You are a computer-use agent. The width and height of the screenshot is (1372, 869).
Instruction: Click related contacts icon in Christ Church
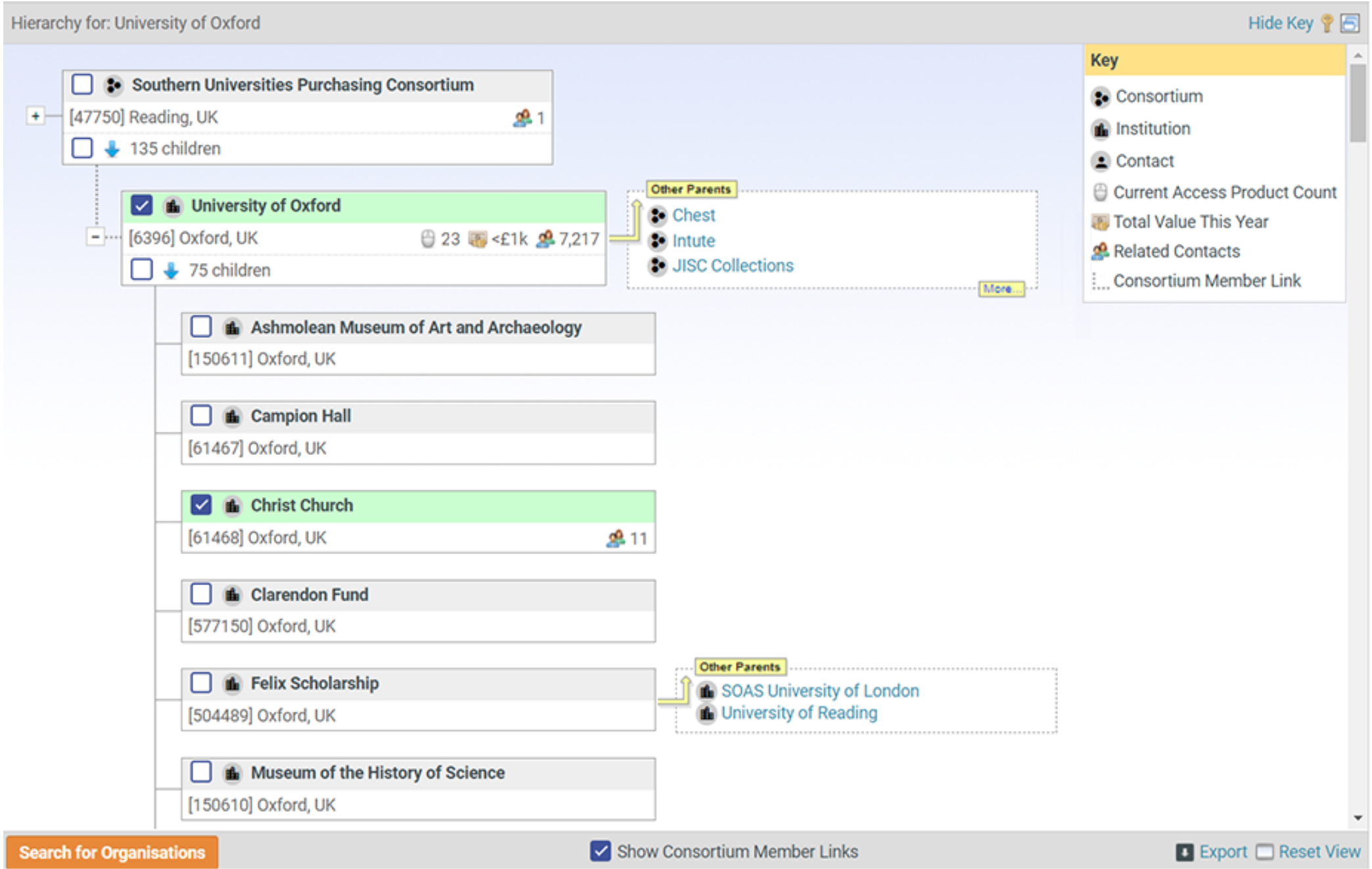click(616, 538)
